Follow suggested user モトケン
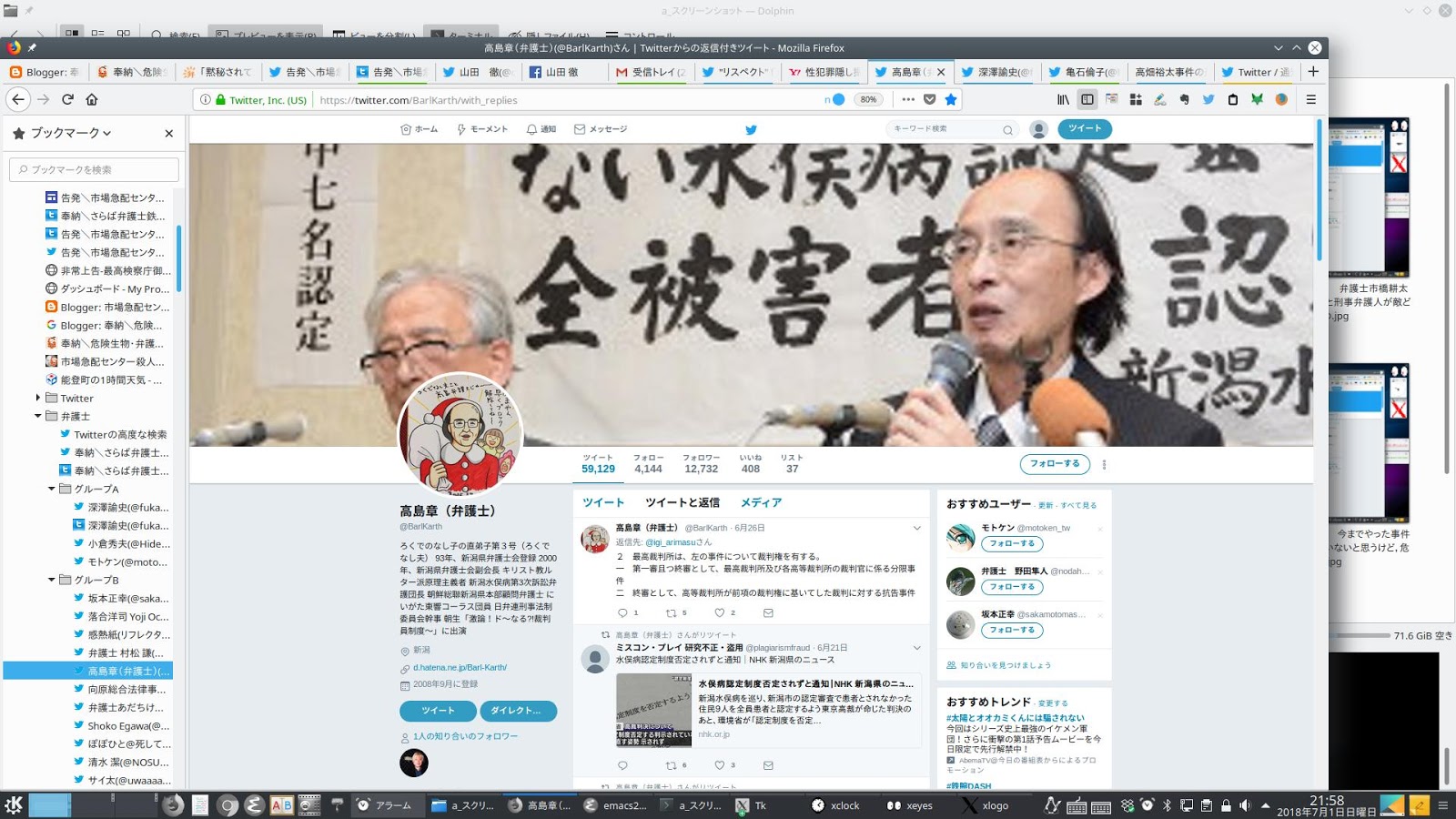 (1012, 543)
